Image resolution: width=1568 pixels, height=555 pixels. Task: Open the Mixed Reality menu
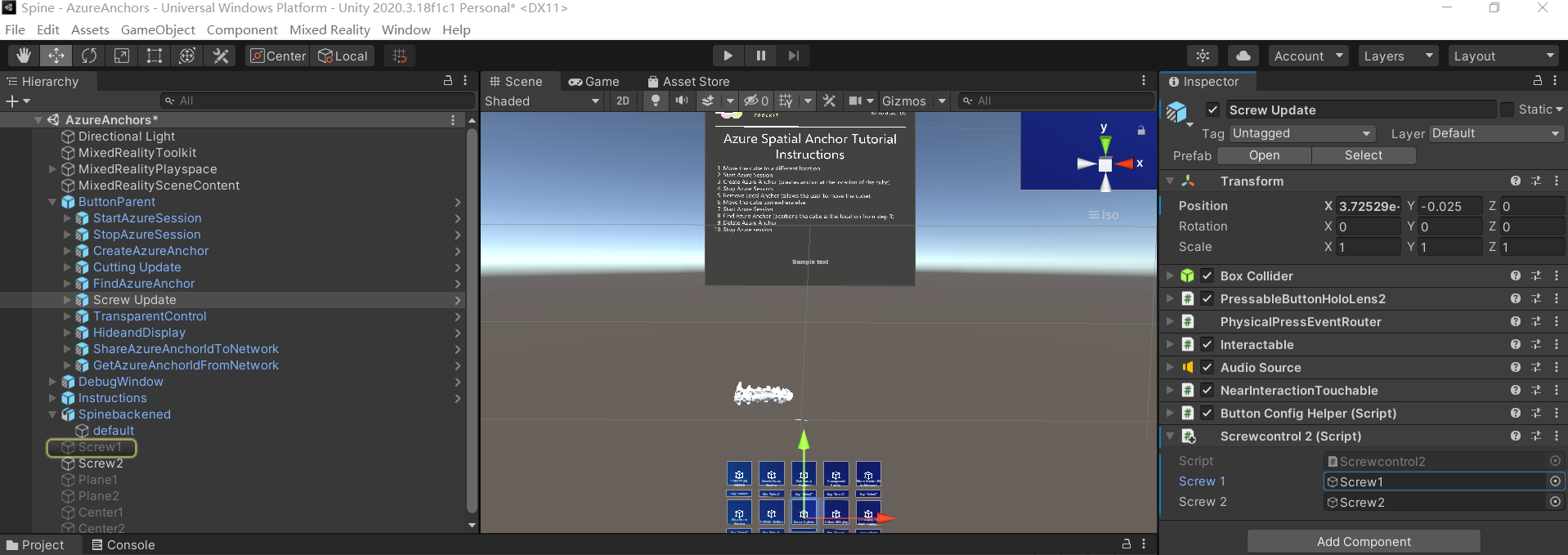pos(329,29)
